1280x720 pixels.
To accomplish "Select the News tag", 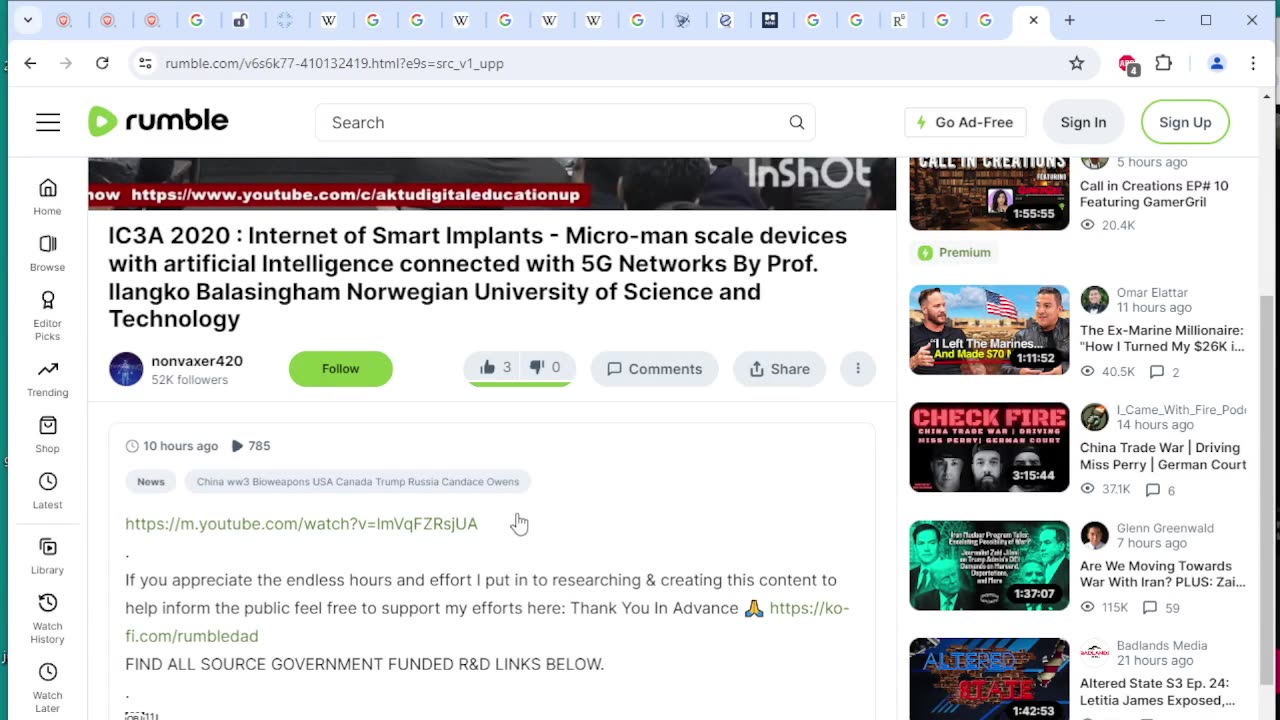I will click(151, 482).
